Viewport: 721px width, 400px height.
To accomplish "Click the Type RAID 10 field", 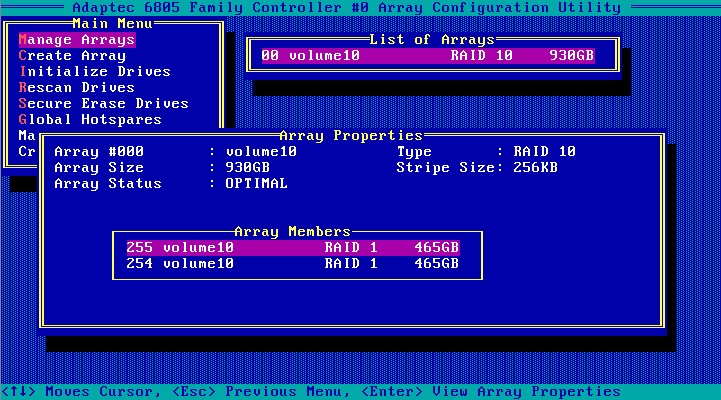I will click(486, 152).
